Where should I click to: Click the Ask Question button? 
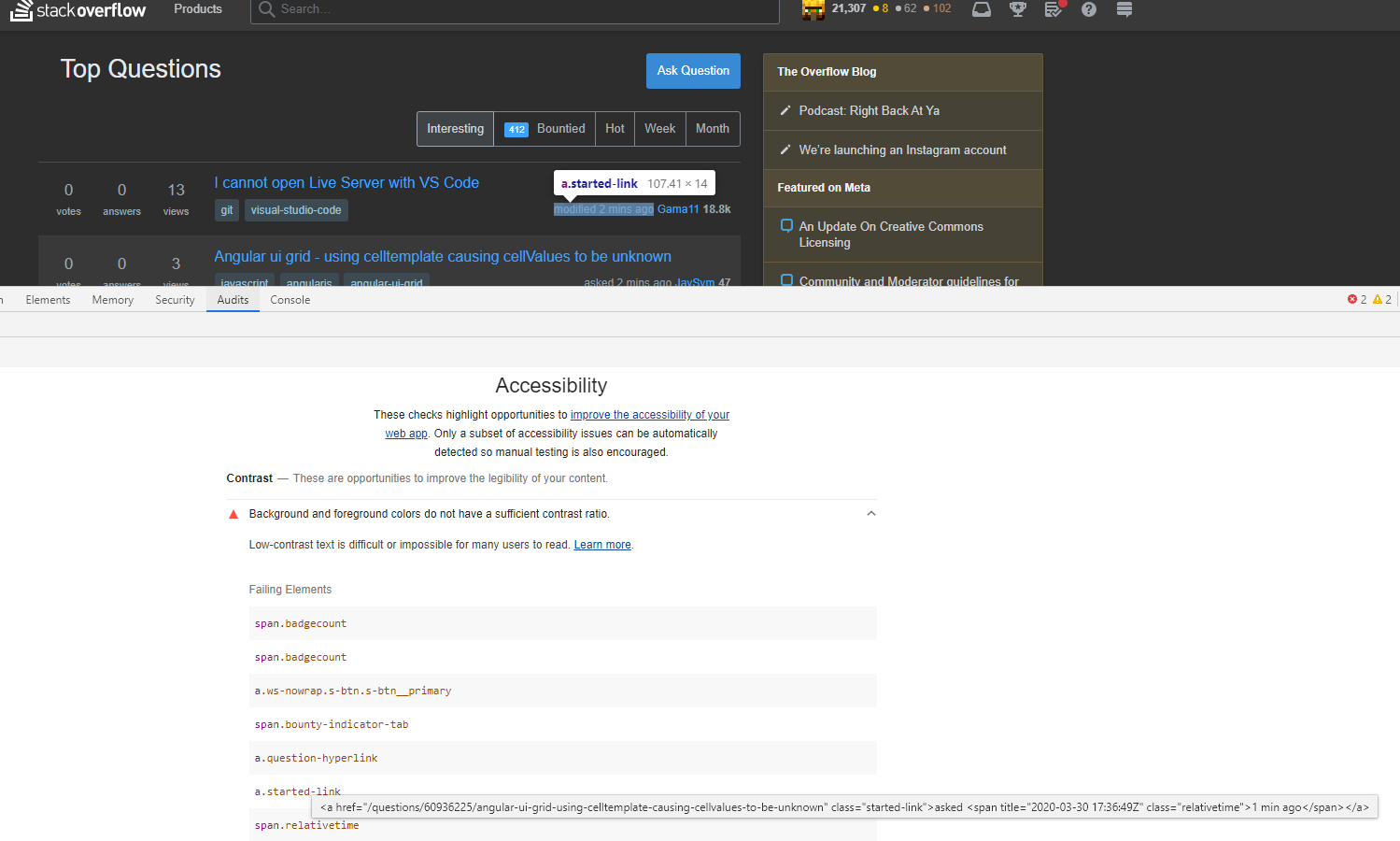point(693,71)
